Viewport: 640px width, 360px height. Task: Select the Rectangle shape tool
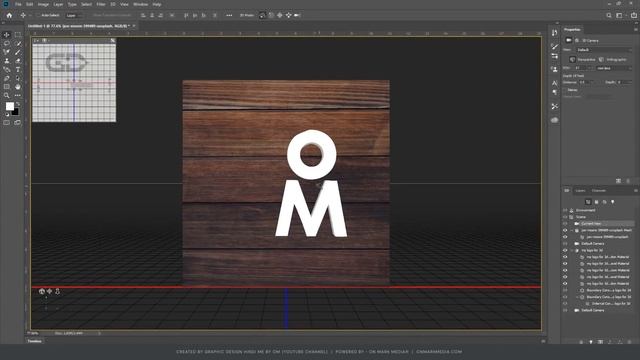click(7, 87)
